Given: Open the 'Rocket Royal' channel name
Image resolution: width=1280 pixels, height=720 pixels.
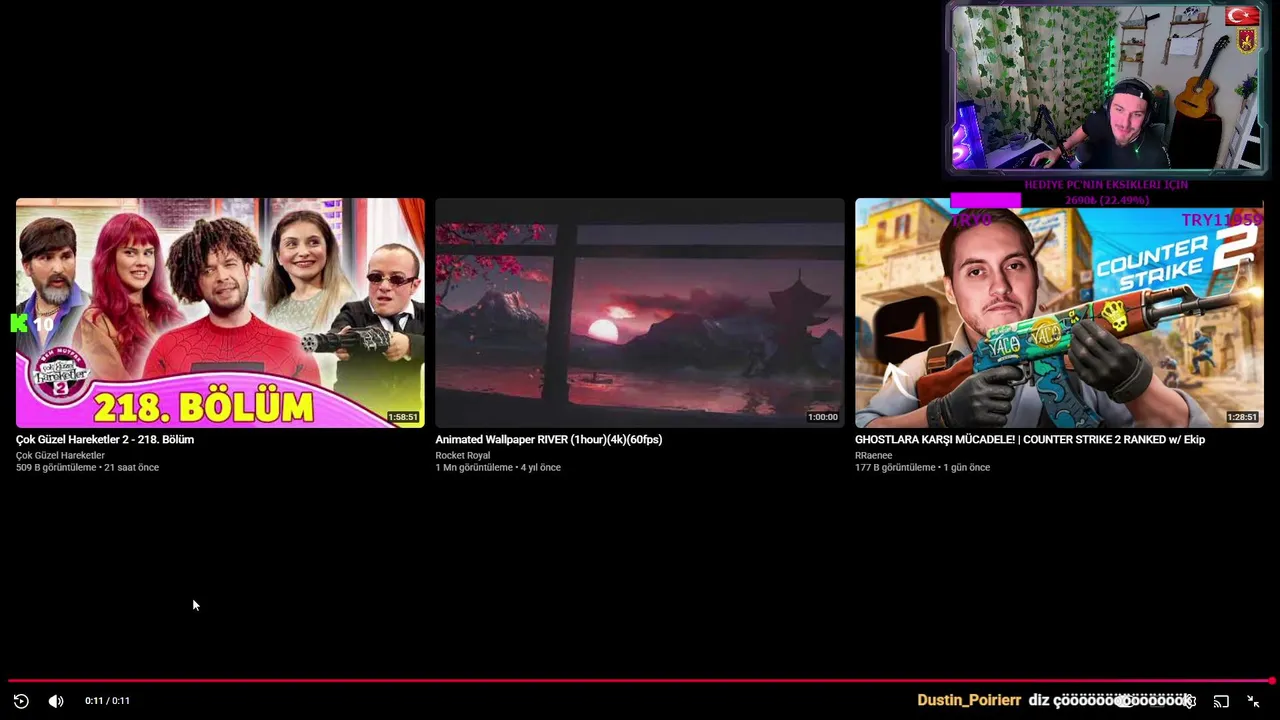Looking at the screenshot, I should point(463,456).
